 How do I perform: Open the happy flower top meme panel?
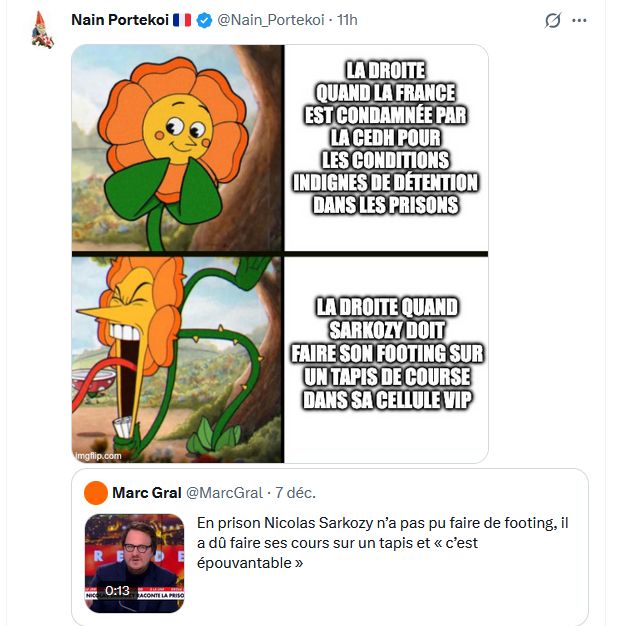coord(178,148)
